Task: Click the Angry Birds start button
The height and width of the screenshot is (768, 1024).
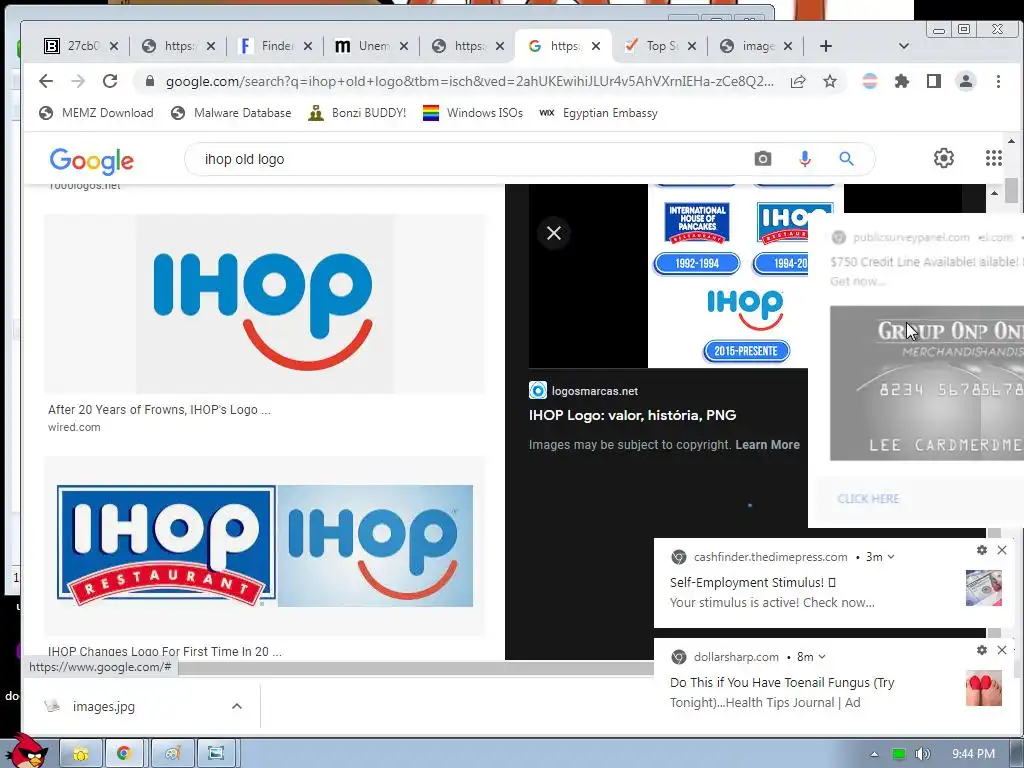Action: pos(26,751)
